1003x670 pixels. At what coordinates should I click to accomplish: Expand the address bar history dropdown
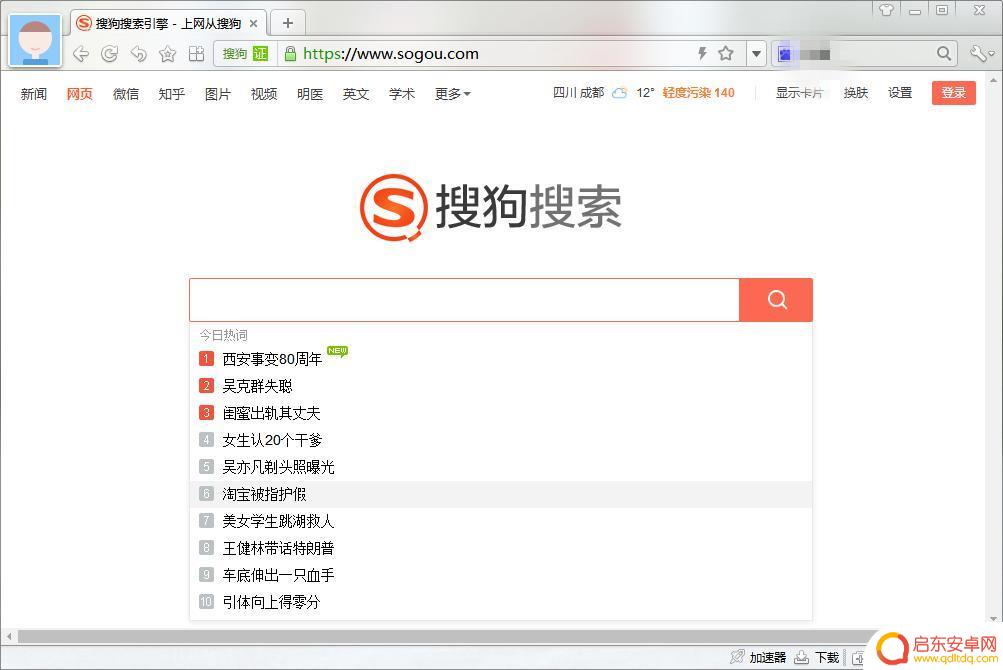coord(756,54)
